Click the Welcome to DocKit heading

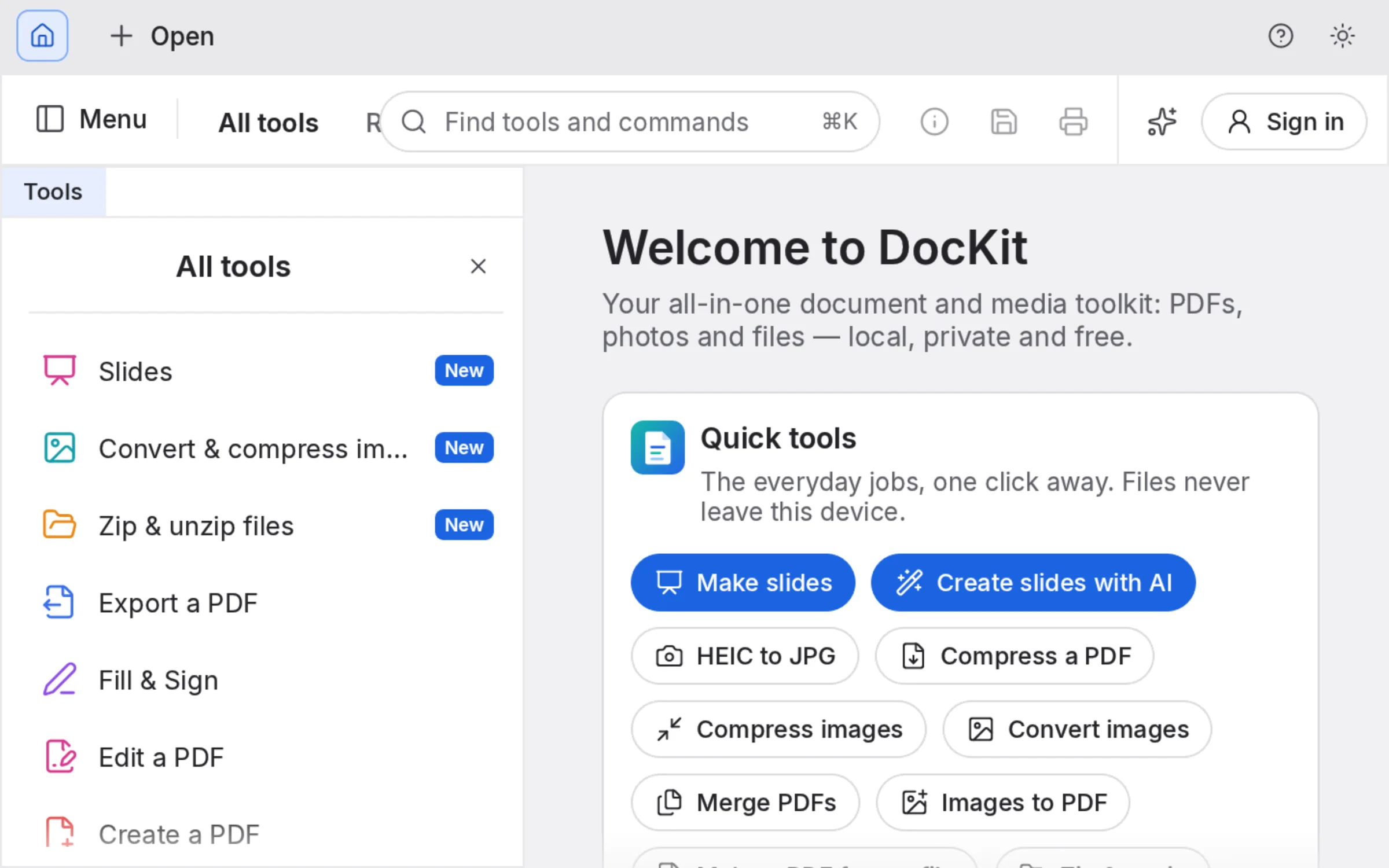pos(815,248)
